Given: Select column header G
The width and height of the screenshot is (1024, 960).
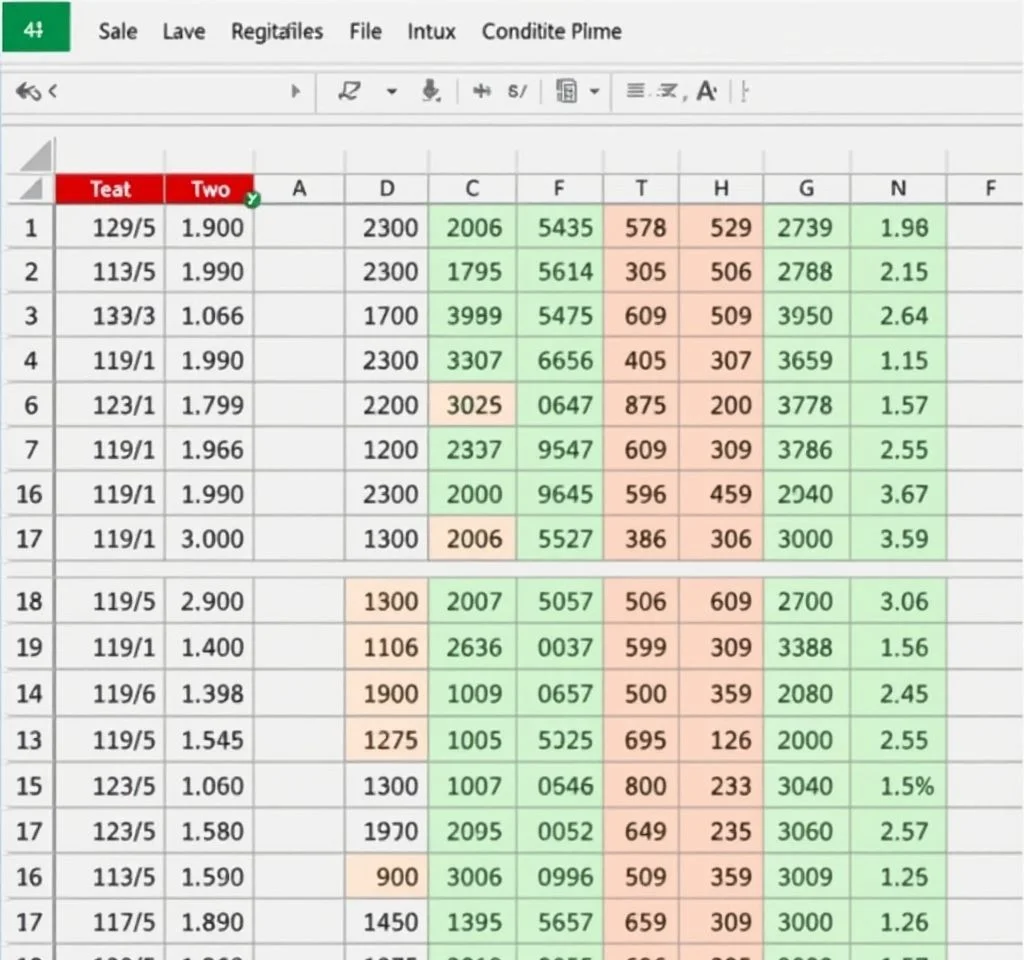Looking at the screenshot, I should 806,189.
